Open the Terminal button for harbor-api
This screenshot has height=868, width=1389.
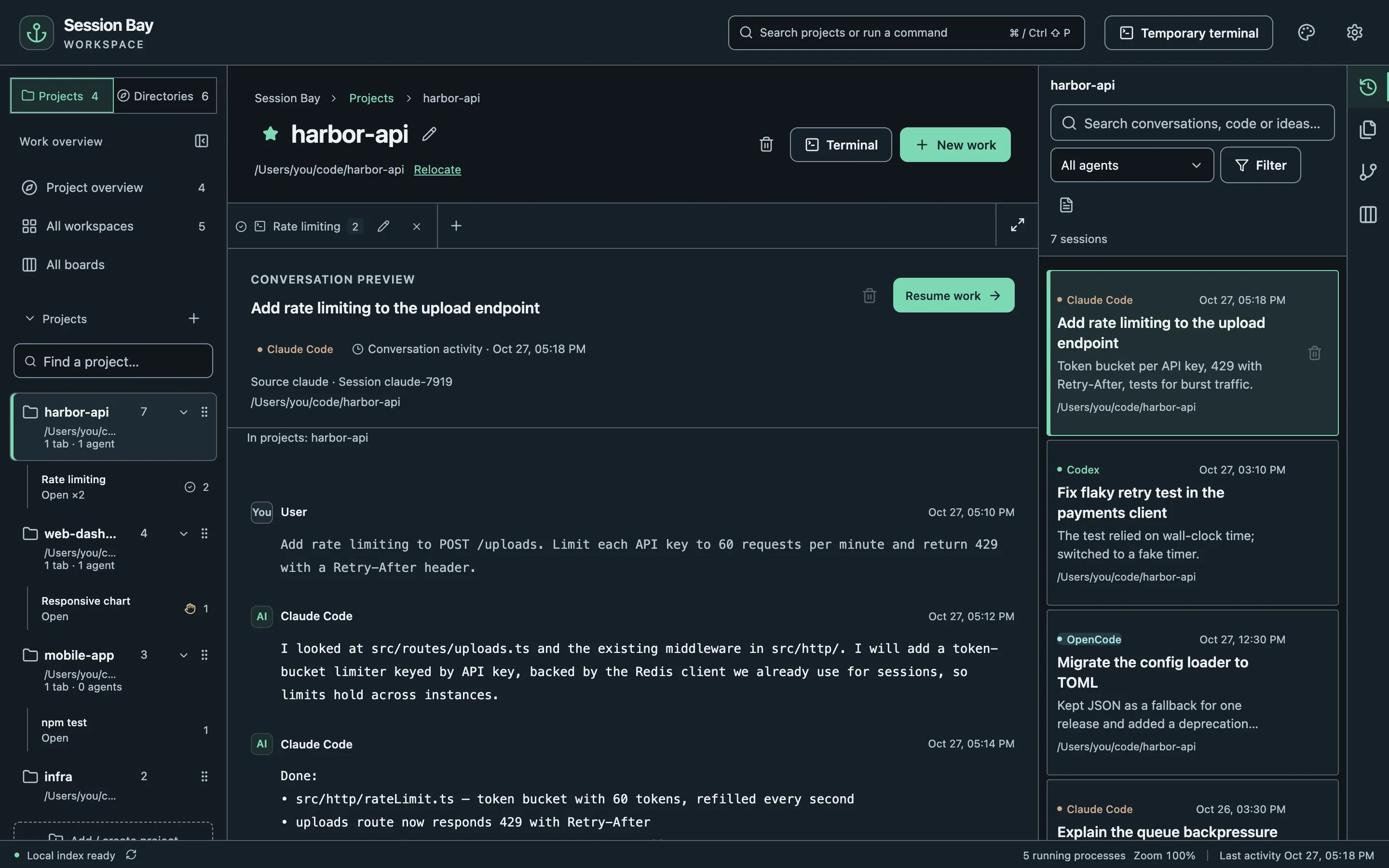coord(841,145)
